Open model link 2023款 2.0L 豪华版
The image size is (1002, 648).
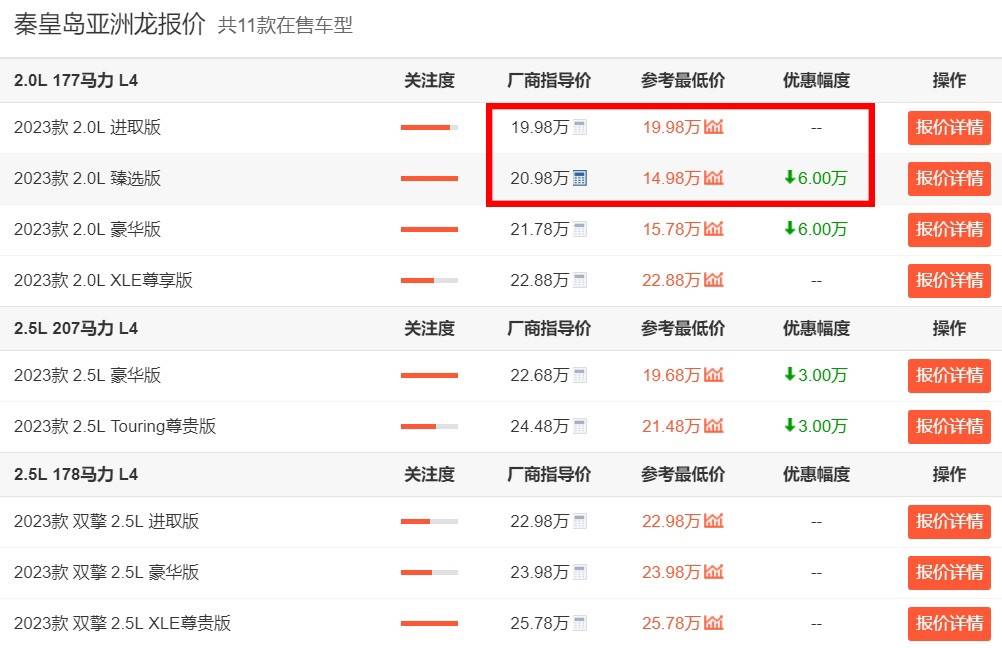pyautogui.click(x=88, y=229)
